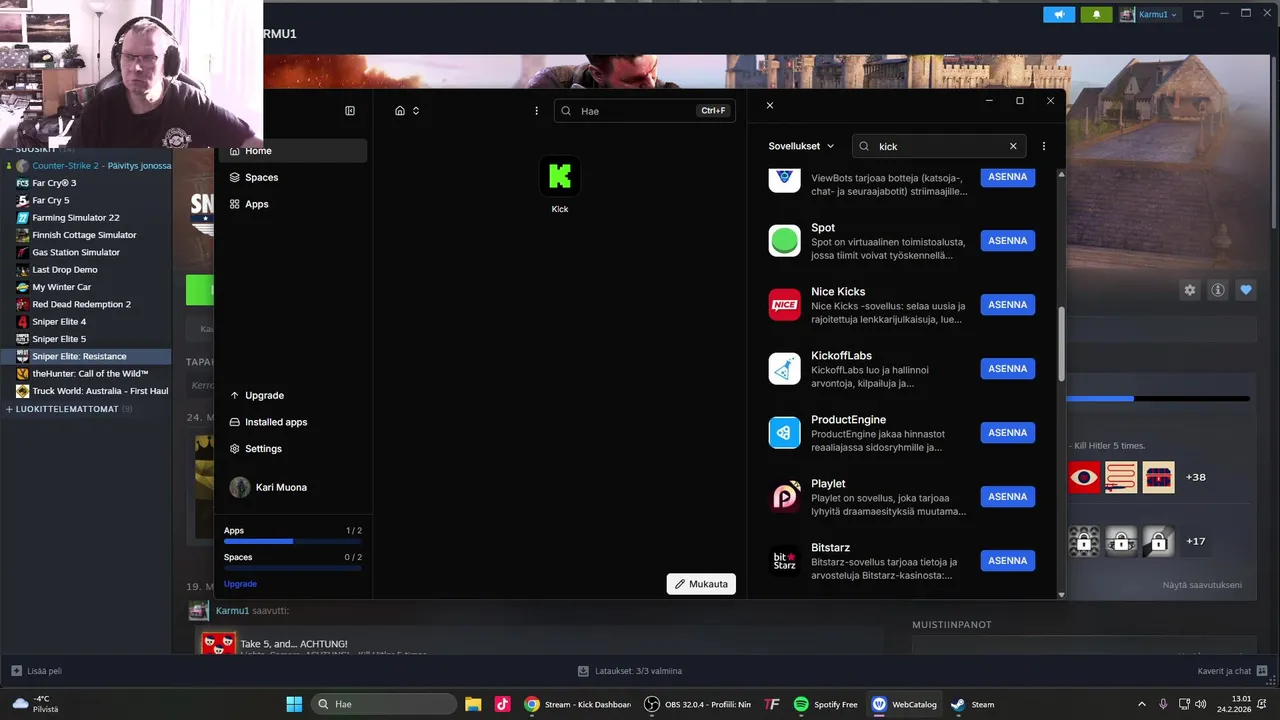The width and height of the screenshot is (1280, 720).
Task: Toggle the WebCatalog sidebar panel icon
Action: 350,111
